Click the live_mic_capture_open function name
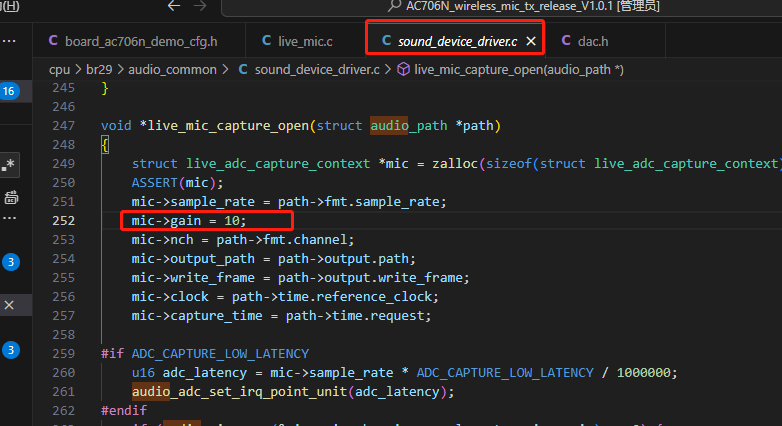 pyautogui.click(x=228, y=126)
